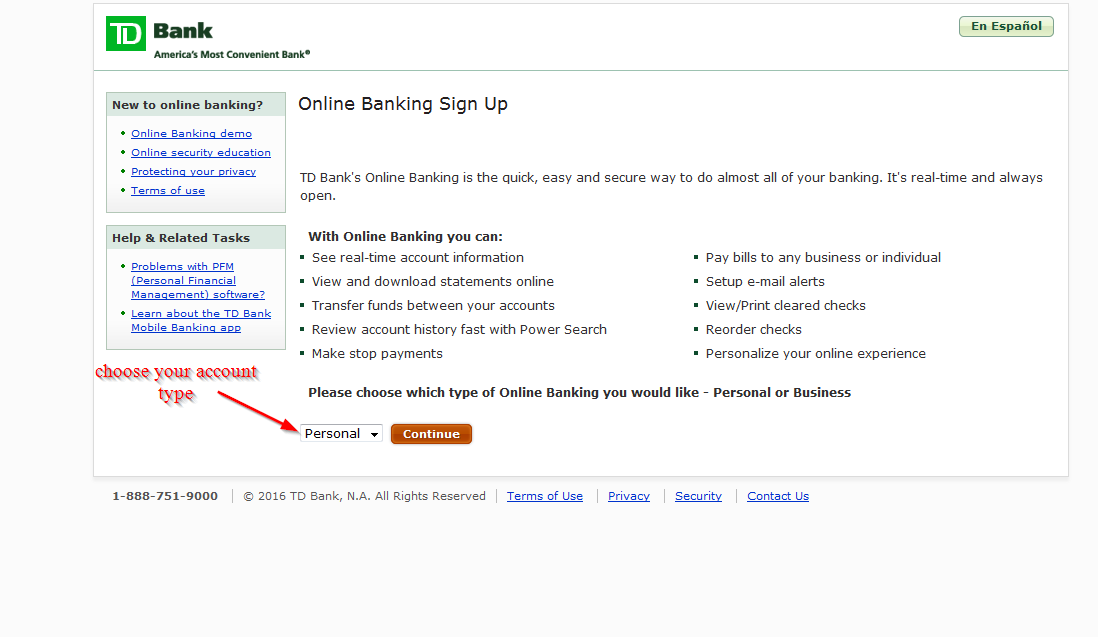
Task: Click 'View and download statements online' item
Action: click(x=433, y=281)
